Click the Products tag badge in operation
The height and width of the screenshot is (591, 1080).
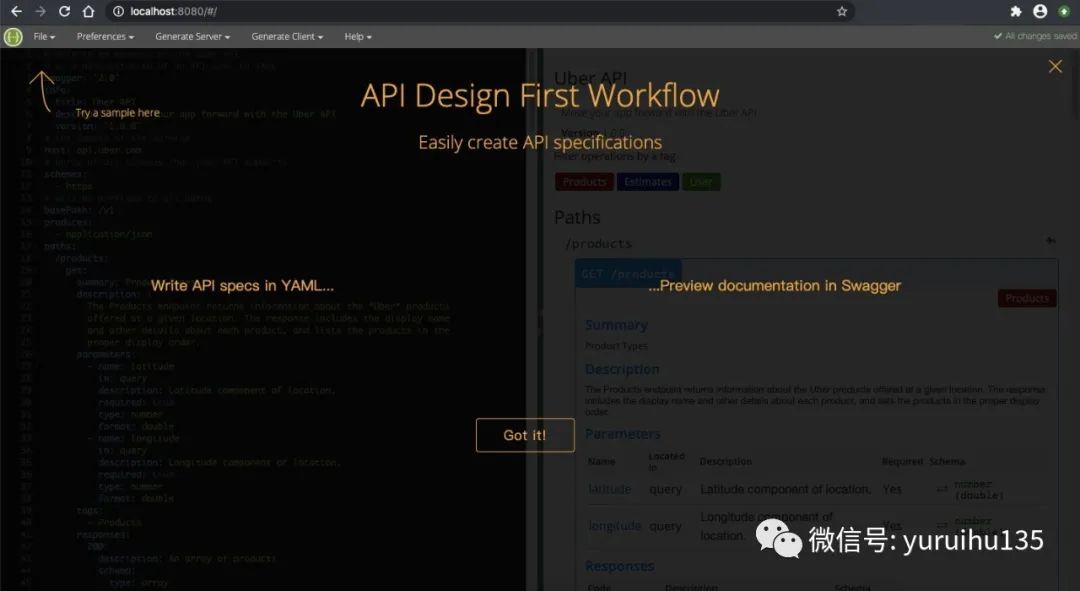tap(1026, 298)
